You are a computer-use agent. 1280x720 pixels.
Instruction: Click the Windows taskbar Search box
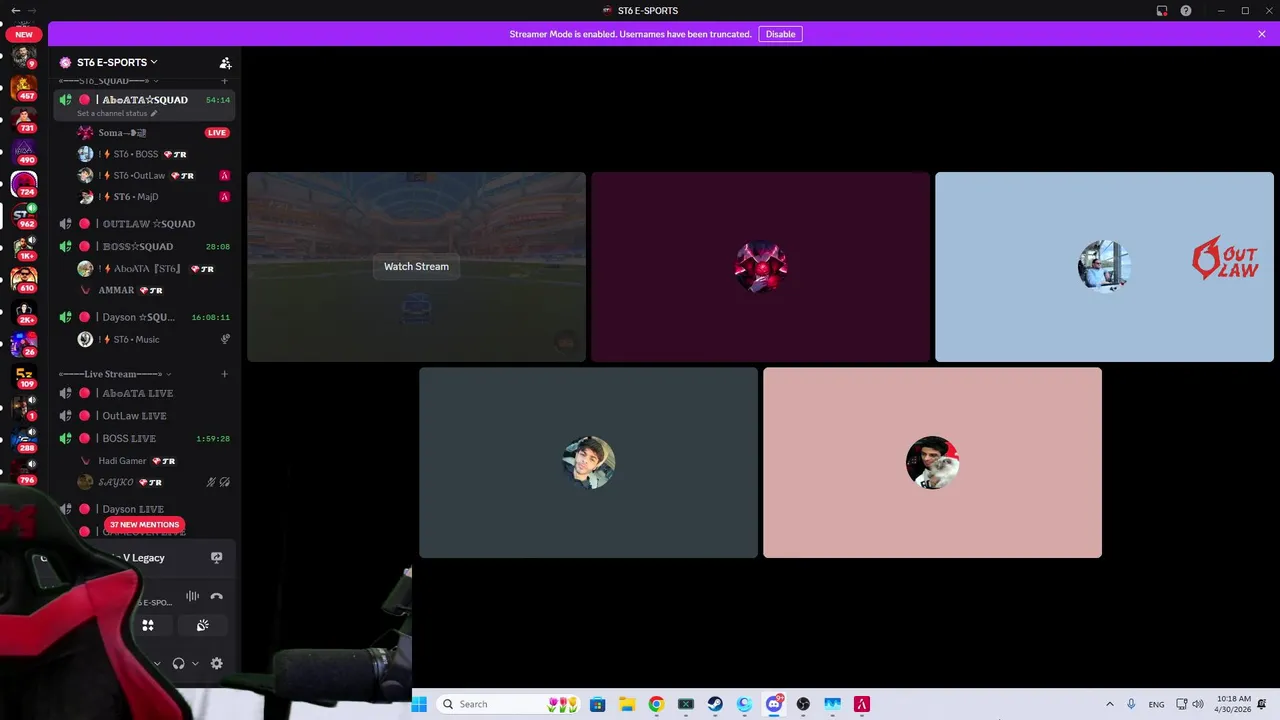click(510, 704)
